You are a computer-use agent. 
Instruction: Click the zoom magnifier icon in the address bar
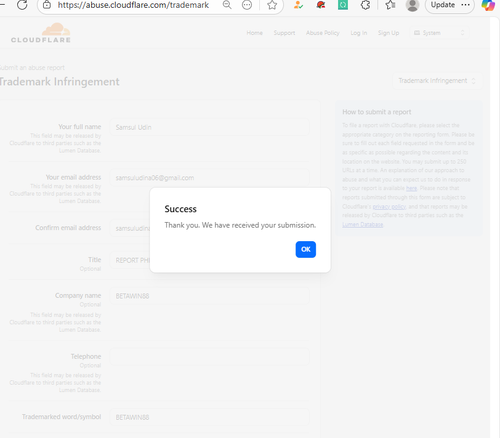point(227,5)
